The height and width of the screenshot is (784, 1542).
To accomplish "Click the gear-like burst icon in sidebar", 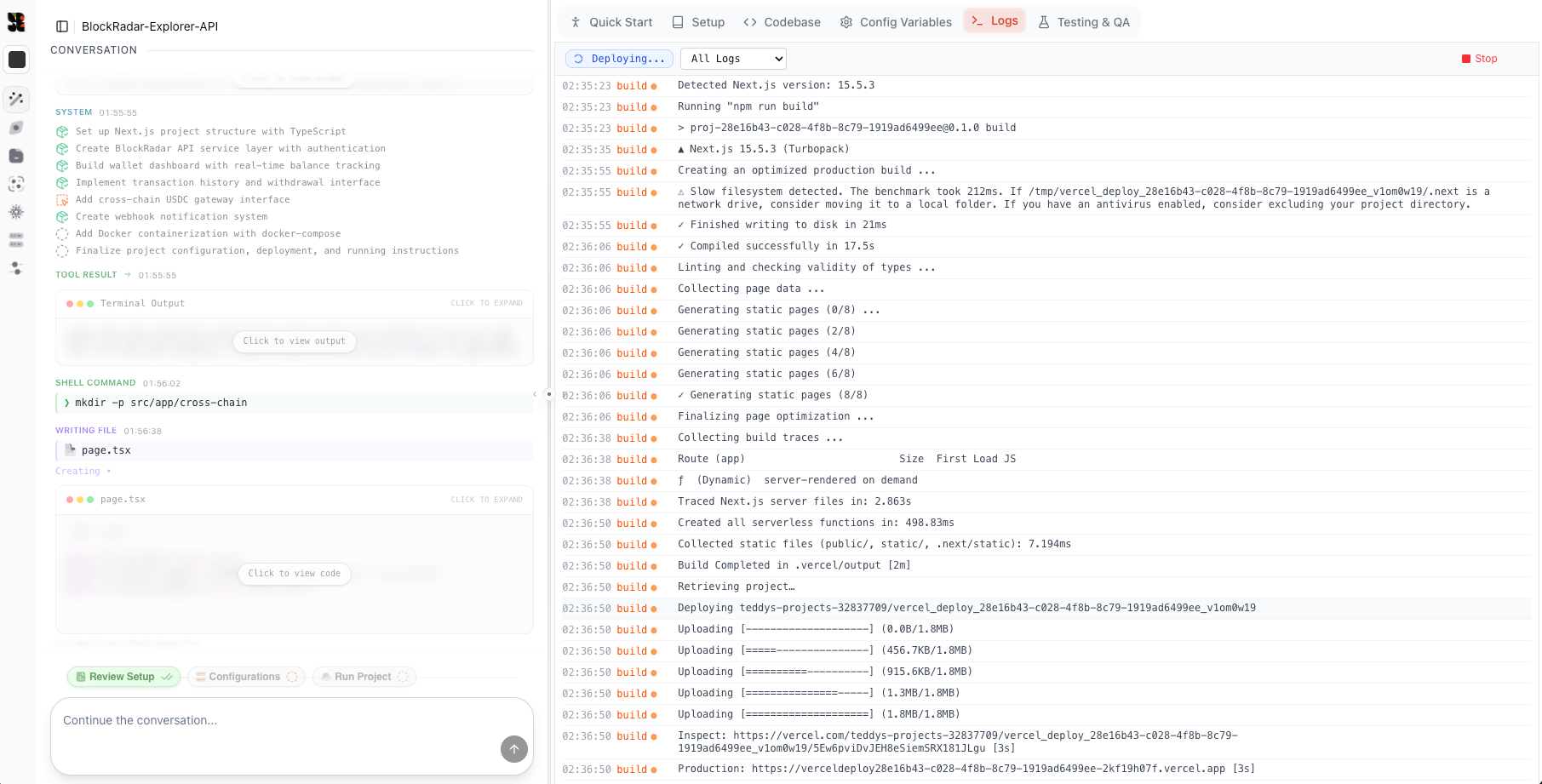I will click(16, 212).
